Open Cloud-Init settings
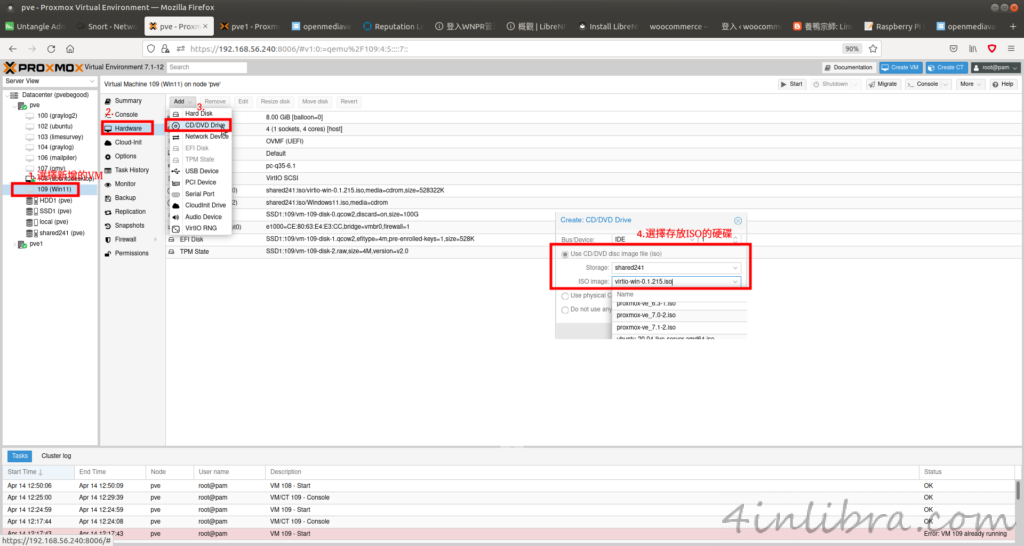Viewport: 1024px width, 546px height. coord(128,142)
